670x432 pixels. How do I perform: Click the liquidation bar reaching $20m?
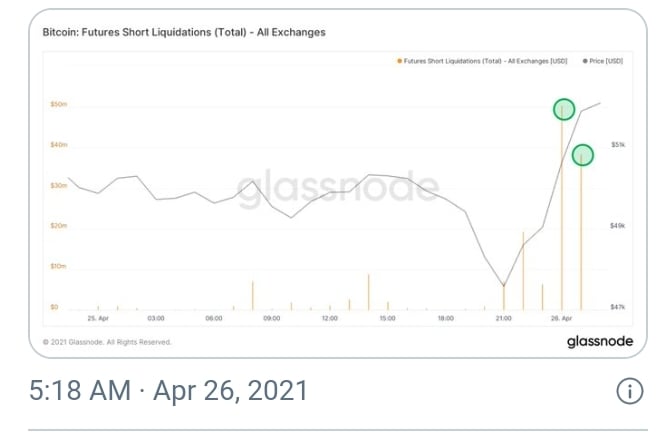pyautogui.click(x=523, y=270)
